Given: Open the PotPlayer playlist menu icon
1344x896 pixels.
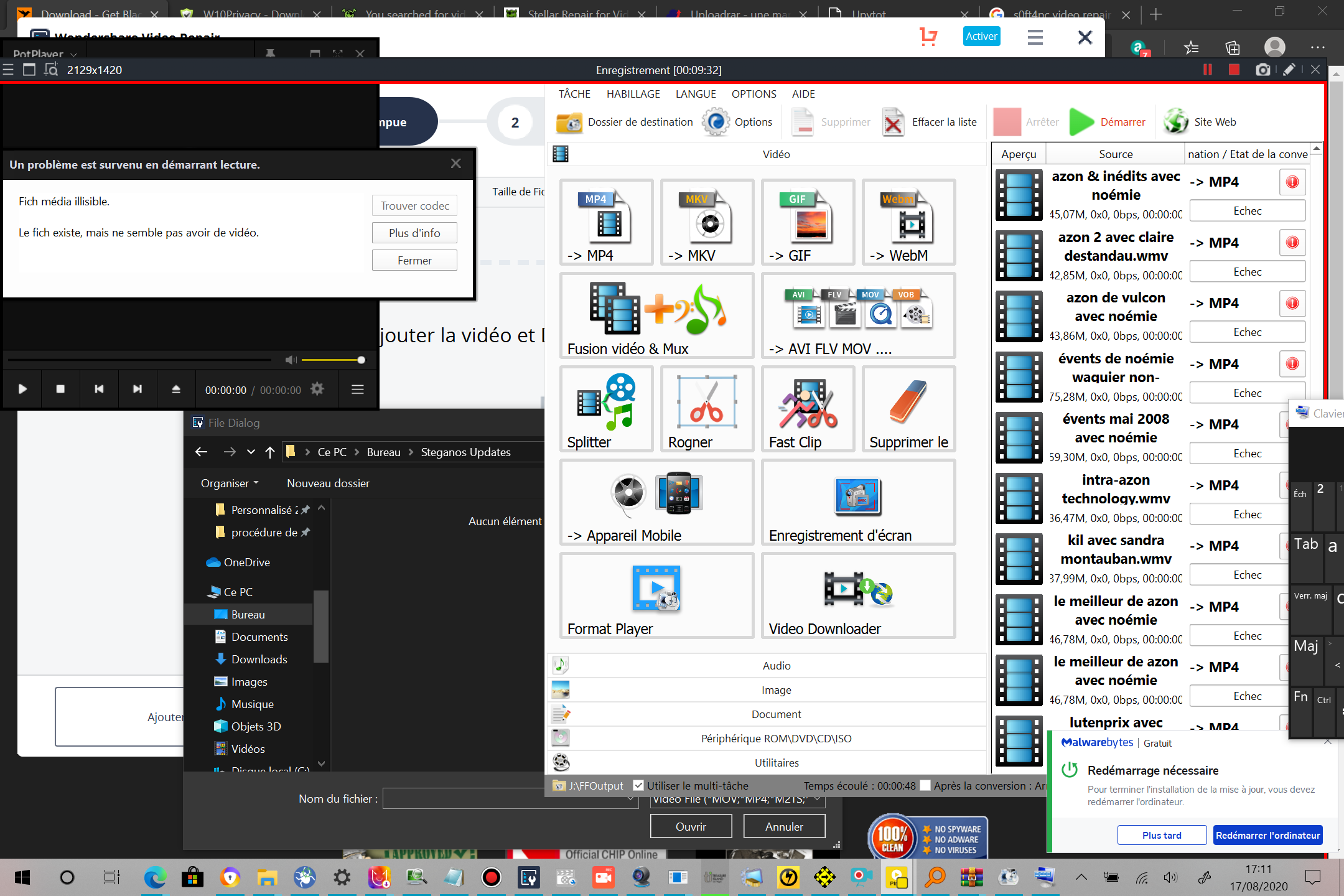Looking at the screenshot, I should (358, 389).
